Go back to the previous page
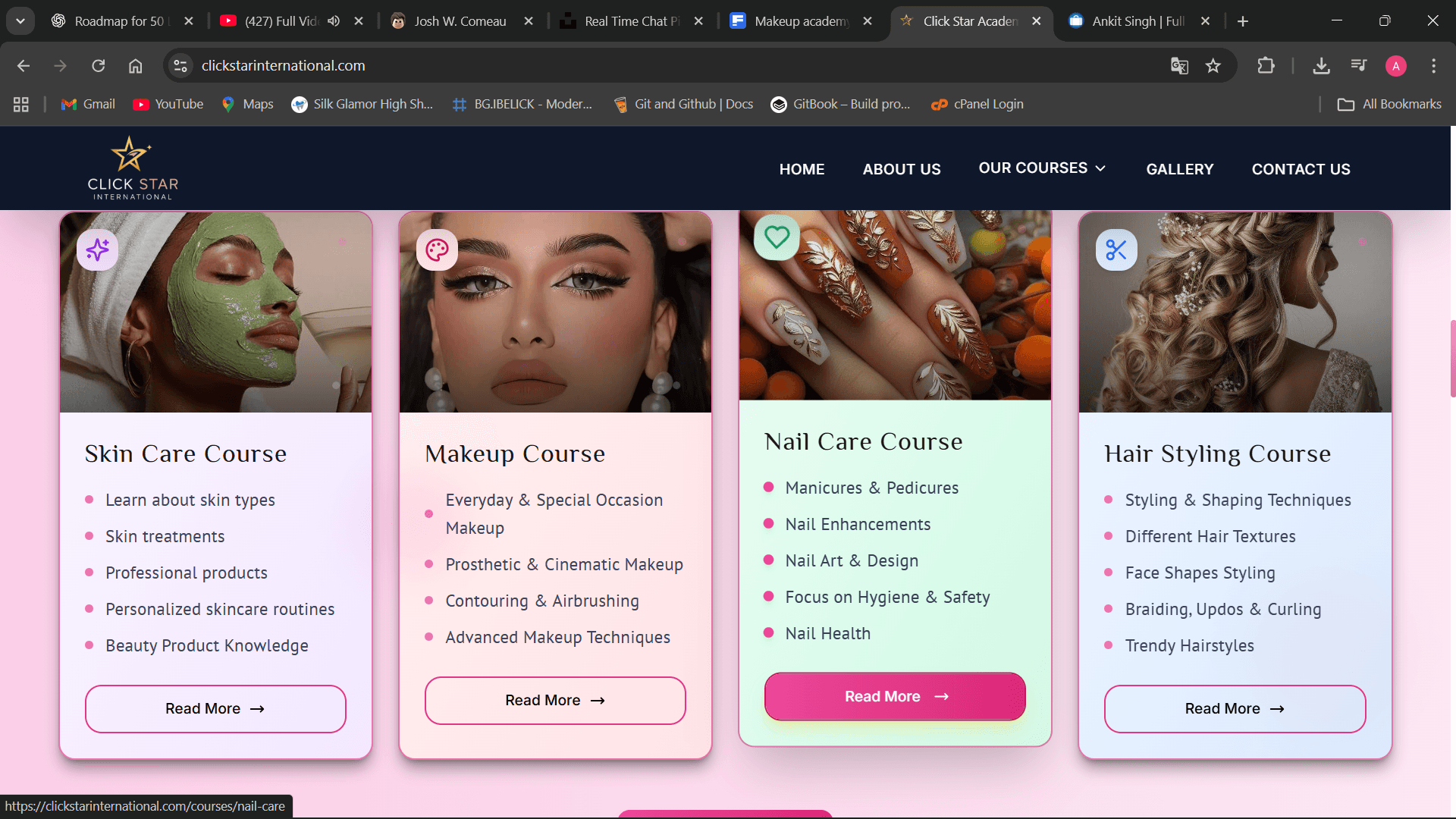 point(24,66)
